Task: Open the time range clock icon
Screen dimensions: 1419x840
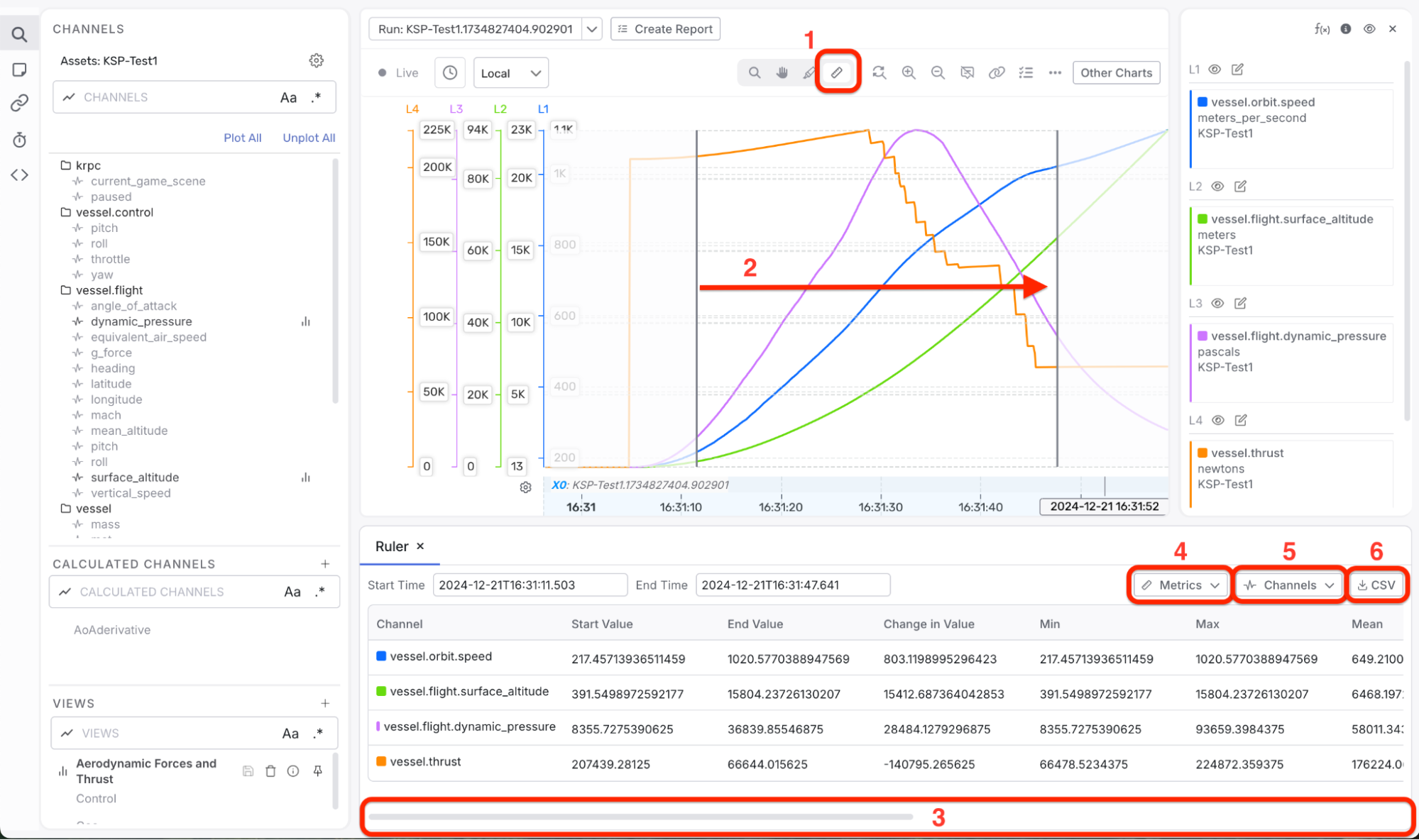Action: pos(450,72)
